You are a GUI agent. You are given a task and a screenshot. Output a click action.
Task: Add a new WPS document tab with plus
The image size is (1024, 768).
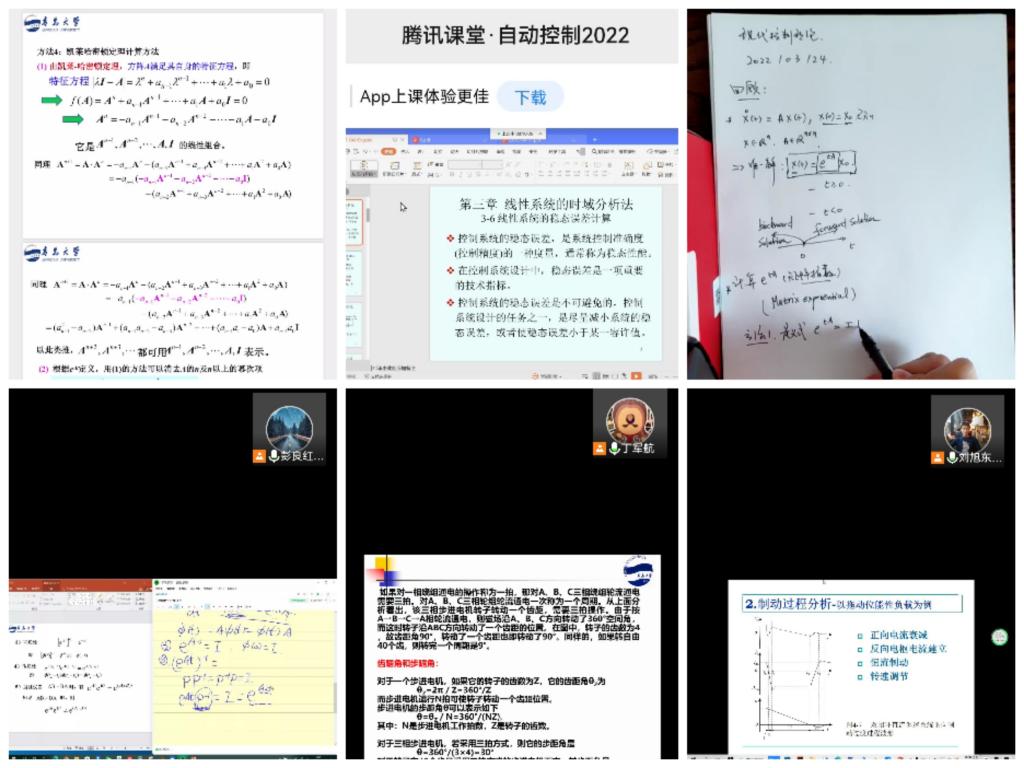coord(595,140)
